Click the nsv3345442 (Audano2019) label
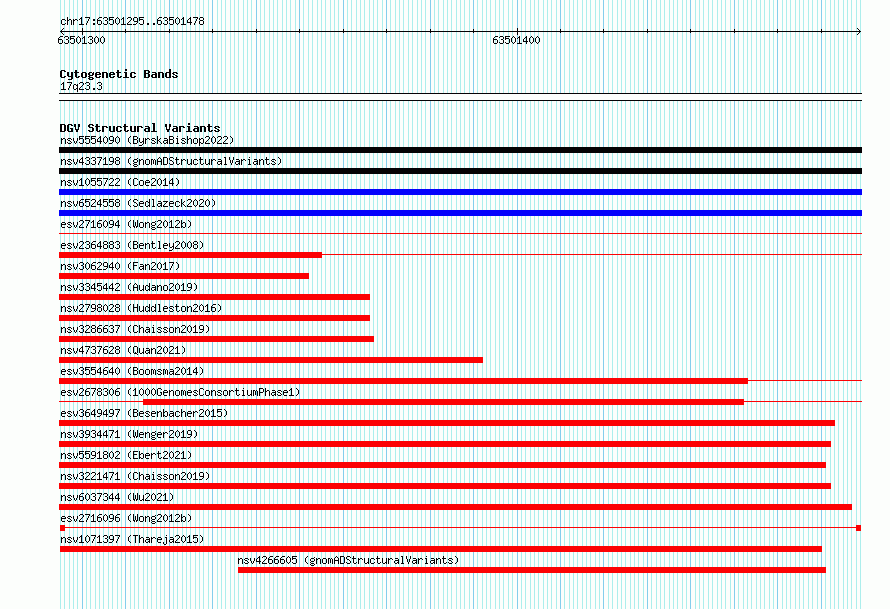 (129, 287)
